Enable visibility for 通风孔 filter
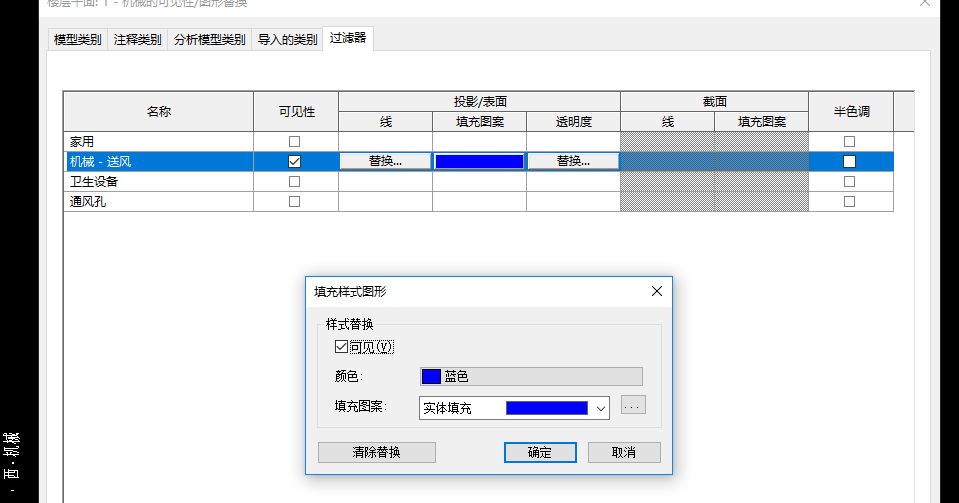The image size is (959, 503). [294, 201]
